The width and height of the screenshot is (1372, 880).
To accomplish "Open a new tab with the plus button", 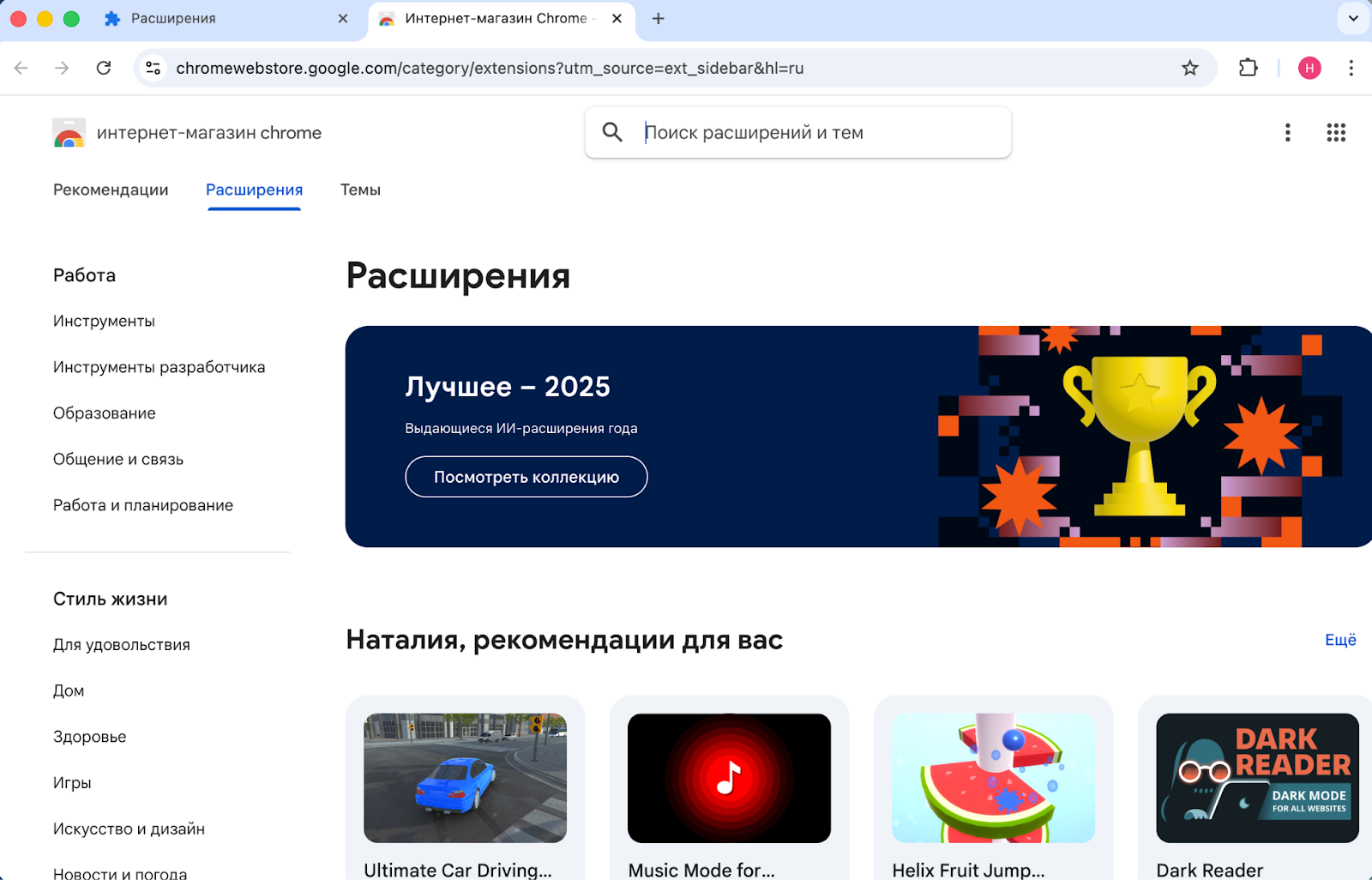I will [x=659, y=19].
